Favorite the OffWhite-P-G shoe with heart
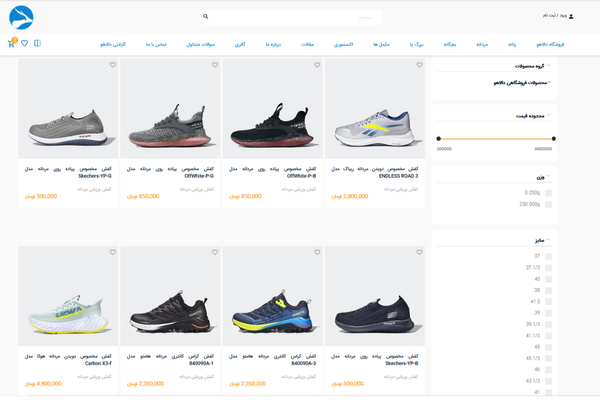 click(x=215, y=65)
